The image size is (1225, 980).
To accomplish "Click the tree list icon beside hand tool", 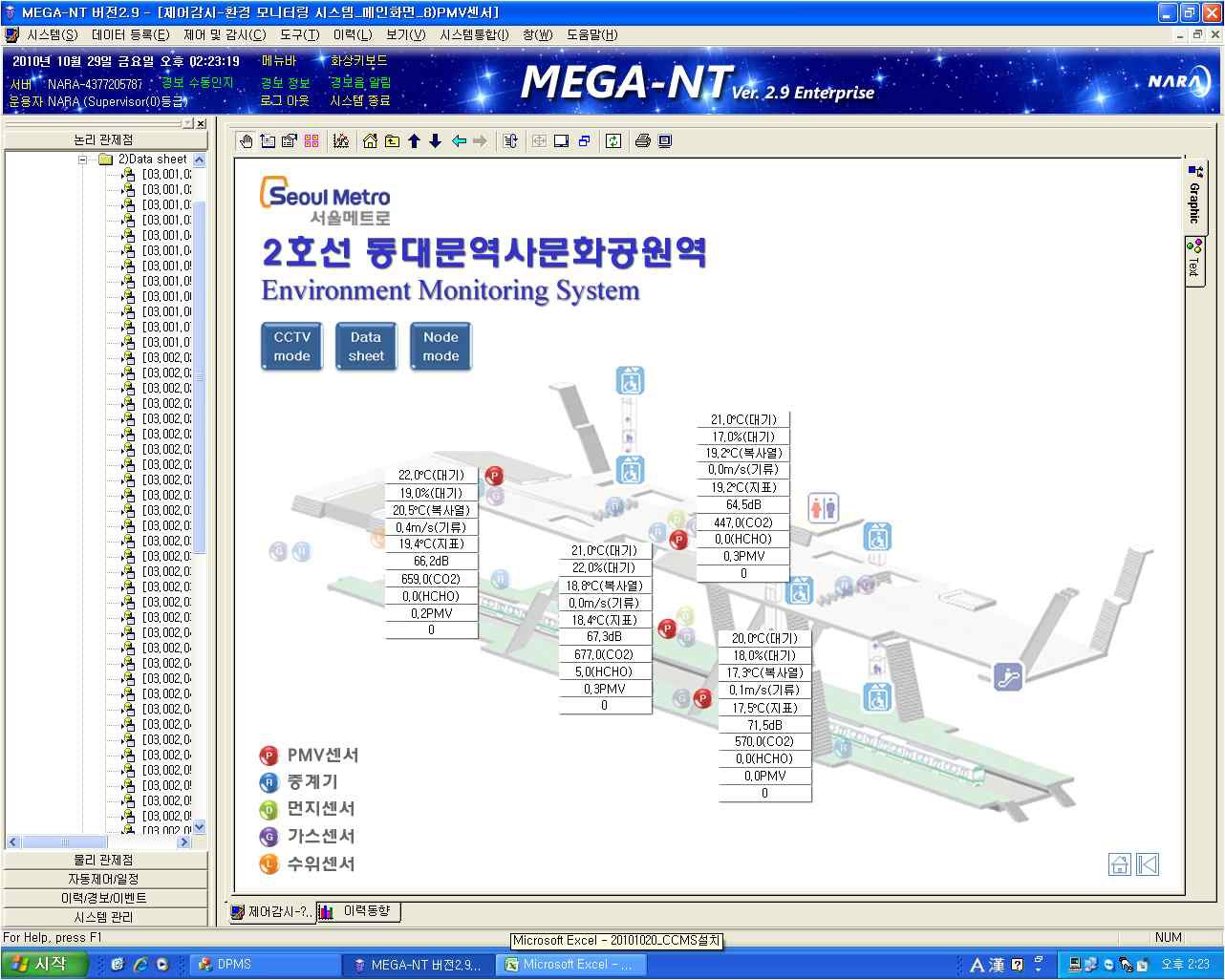I will pos(269,141).
